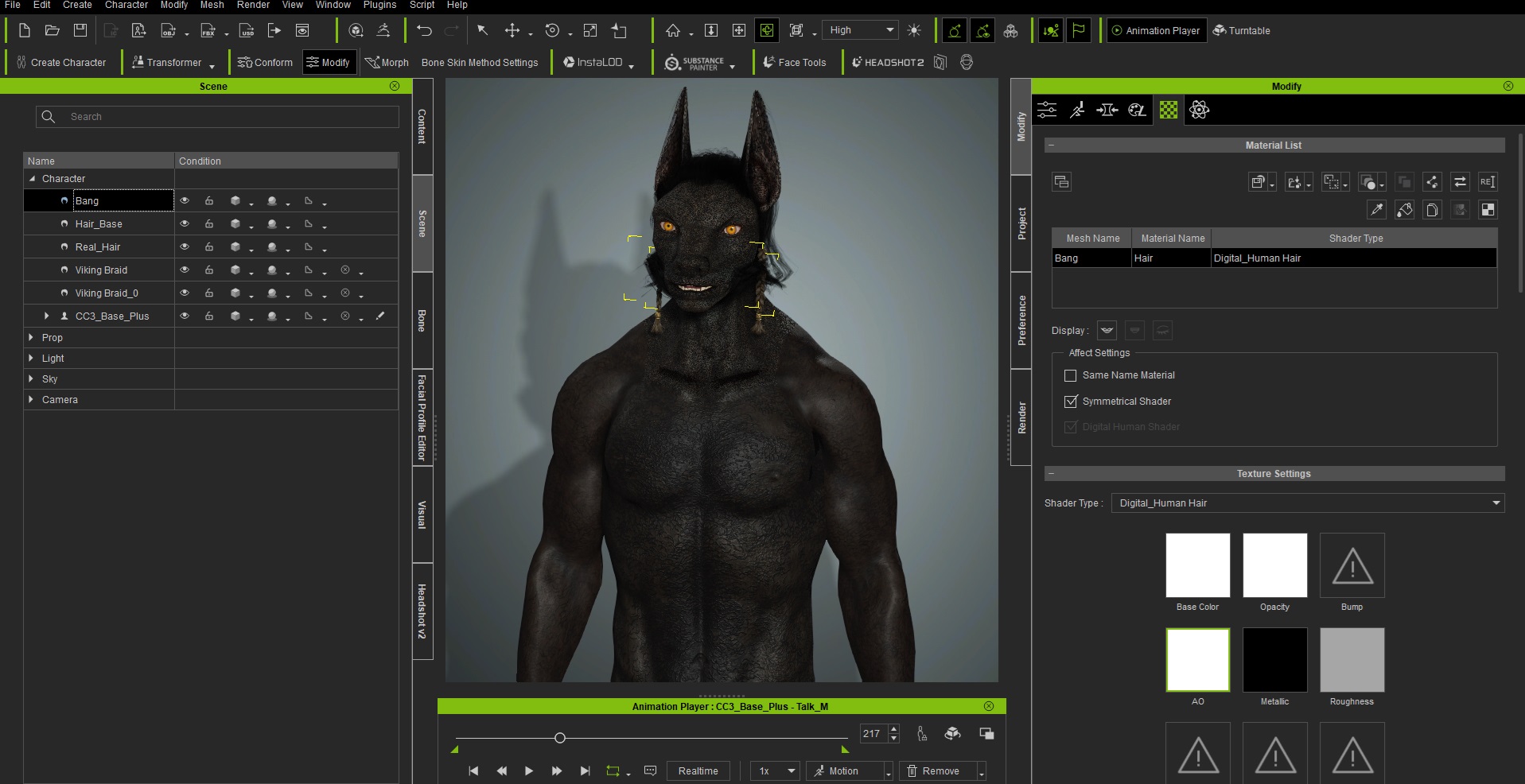
Task: Open the Turntable view
Action: click(x=1241, y=30)
